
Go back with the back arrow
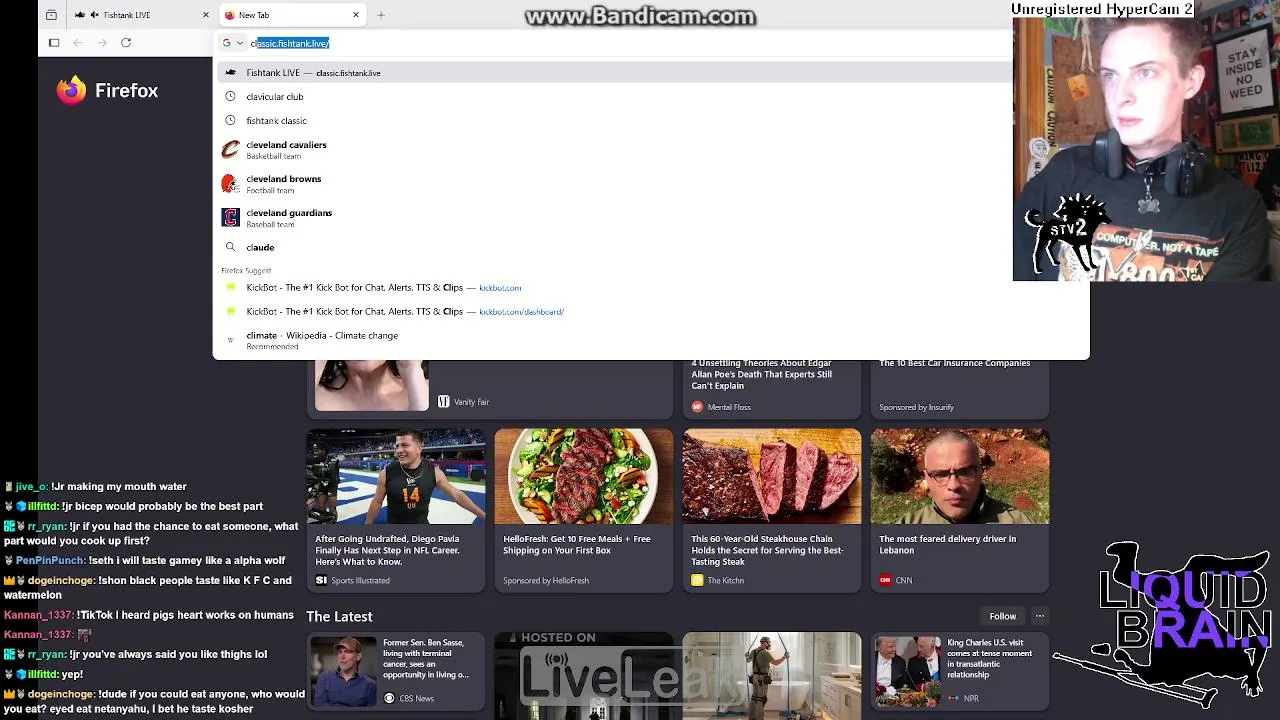coord(78,43)
